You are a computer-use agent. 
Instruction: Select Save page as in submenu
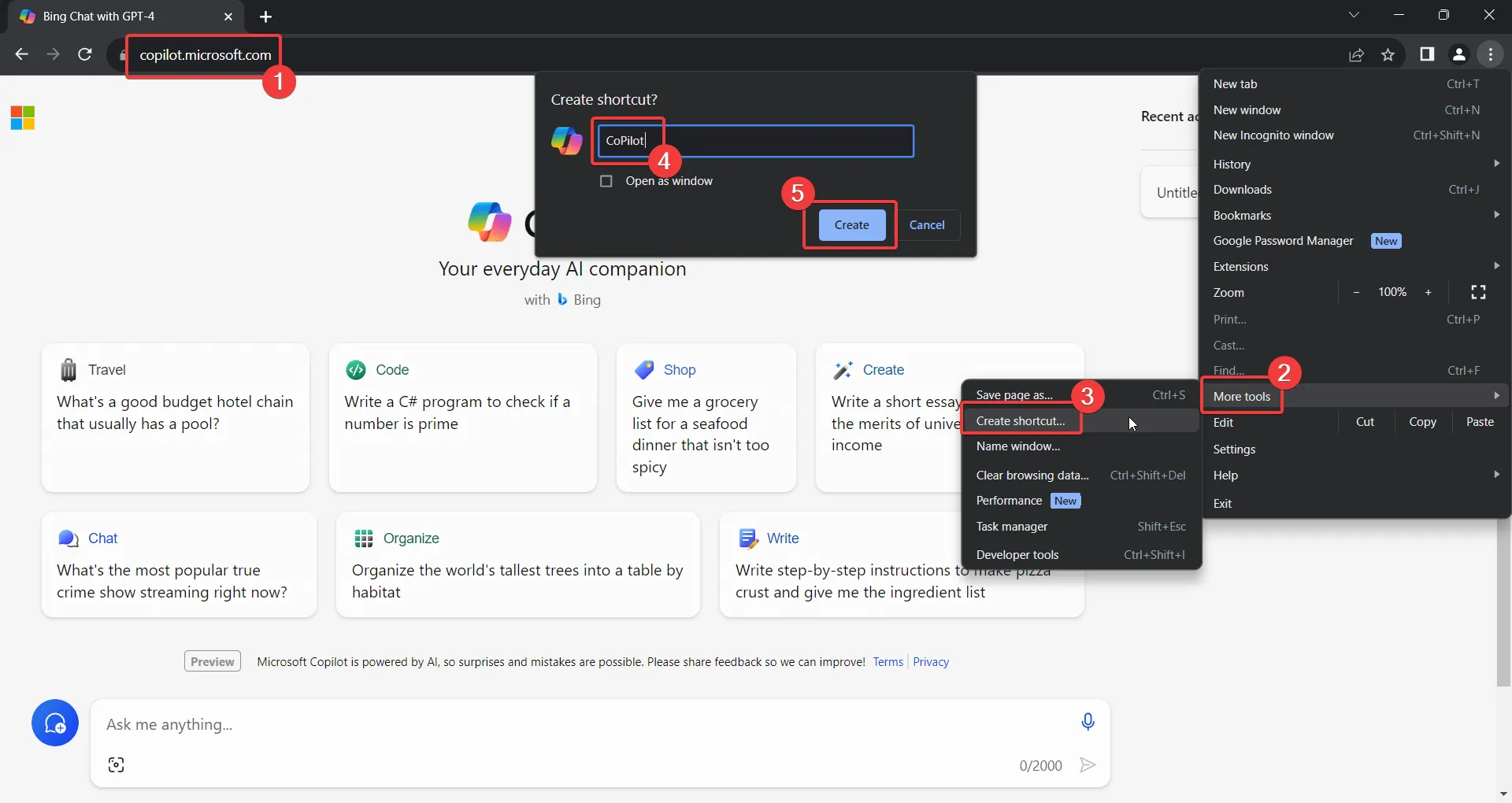1080,395
